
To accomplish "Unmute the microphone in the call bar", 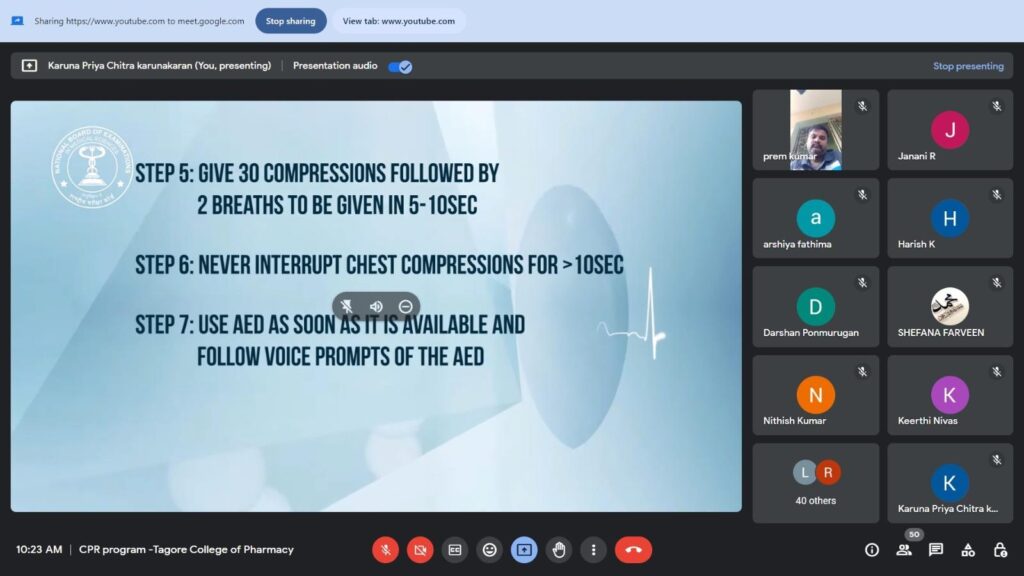I will 386,550.
